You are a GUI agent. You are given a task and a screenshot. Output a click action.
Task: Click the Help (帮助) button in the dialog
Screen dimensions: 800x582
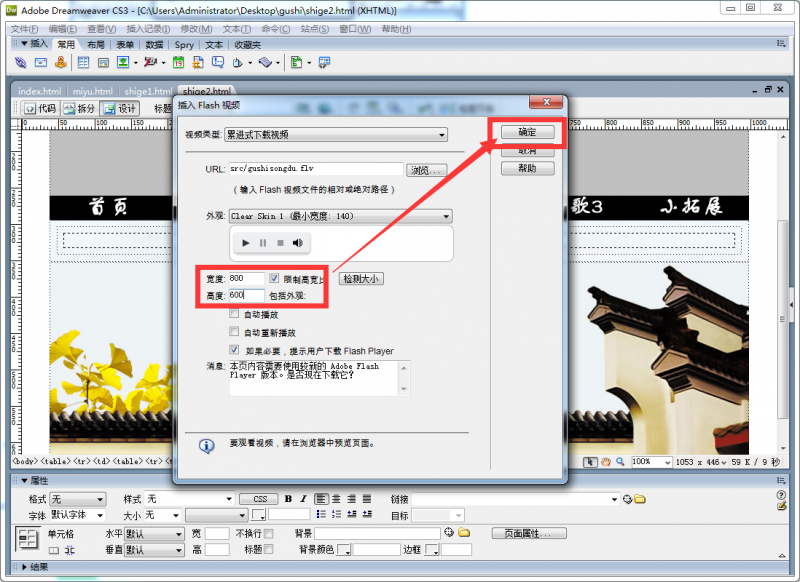[x=528, y=168]
